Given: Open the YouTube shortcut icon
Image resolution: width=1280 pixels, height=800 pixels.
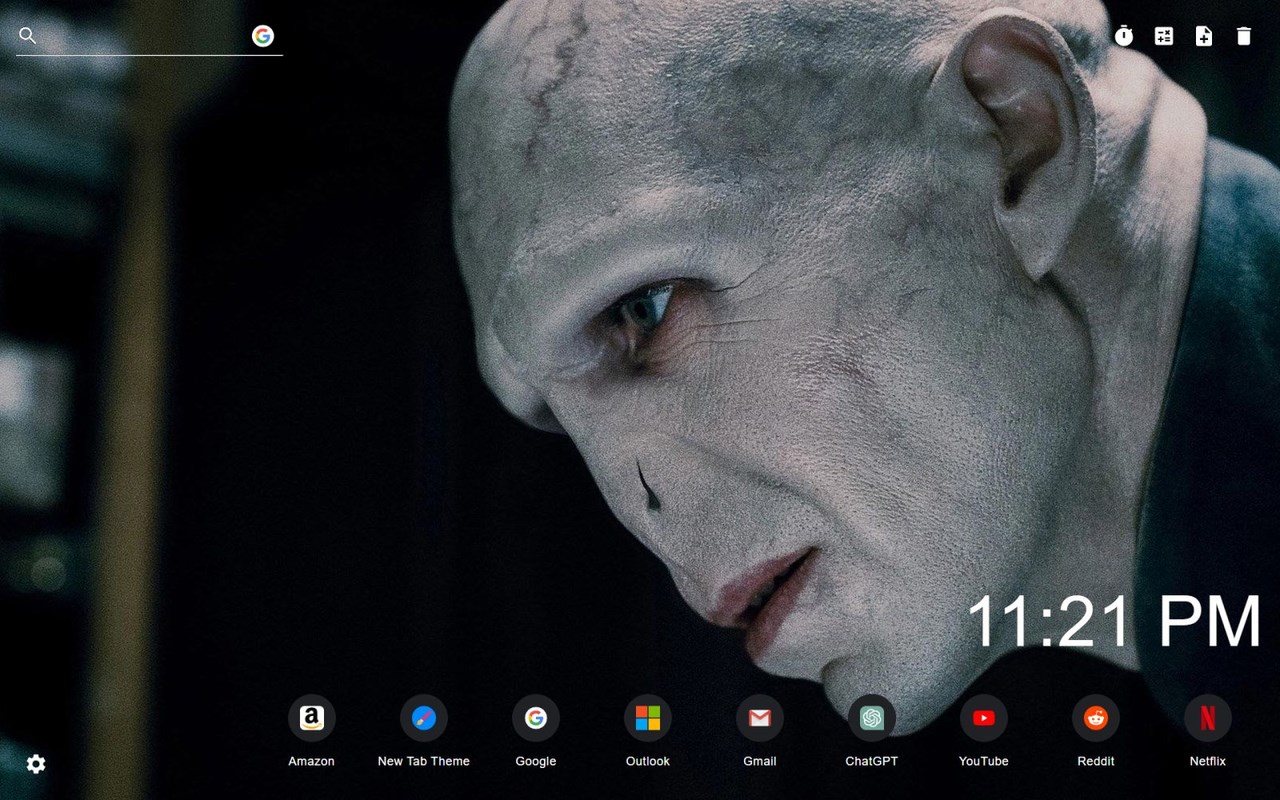Looking at the screenshot, I should (x=984, y=718).
